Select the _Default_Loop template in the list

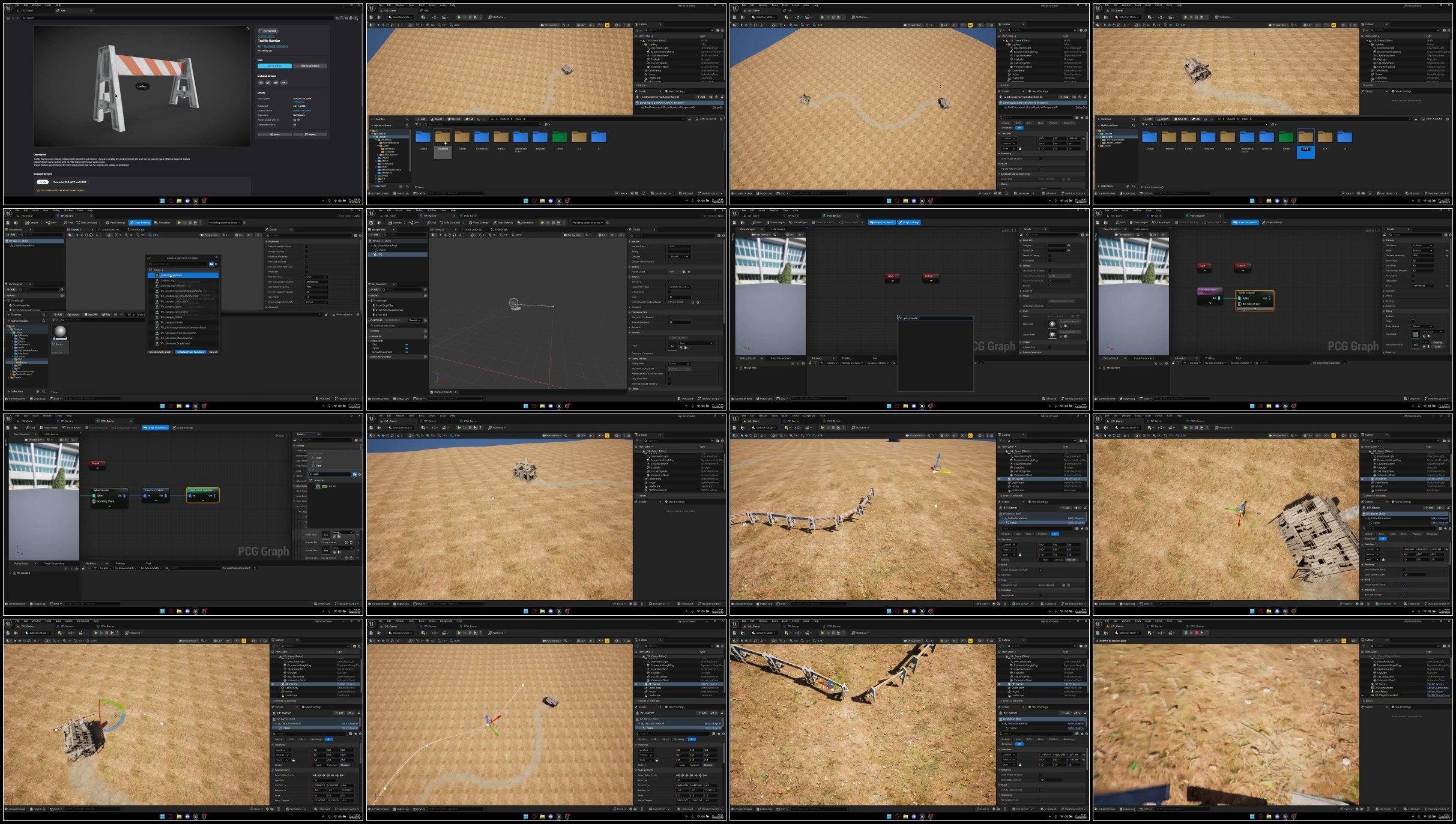tap(168, 280)
